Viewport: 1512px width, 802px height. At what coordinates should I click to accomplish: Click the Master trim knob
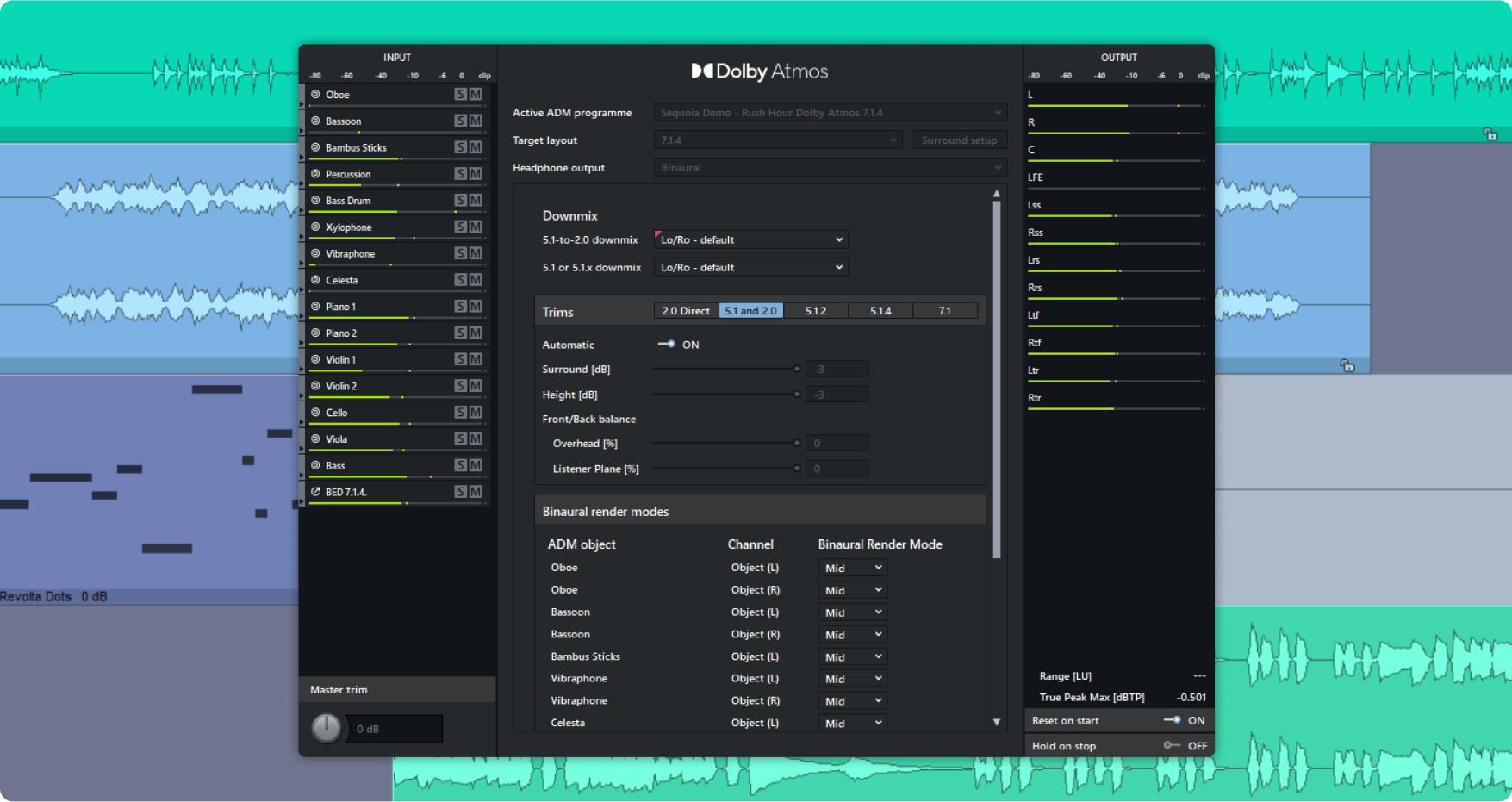coord(326,728)
